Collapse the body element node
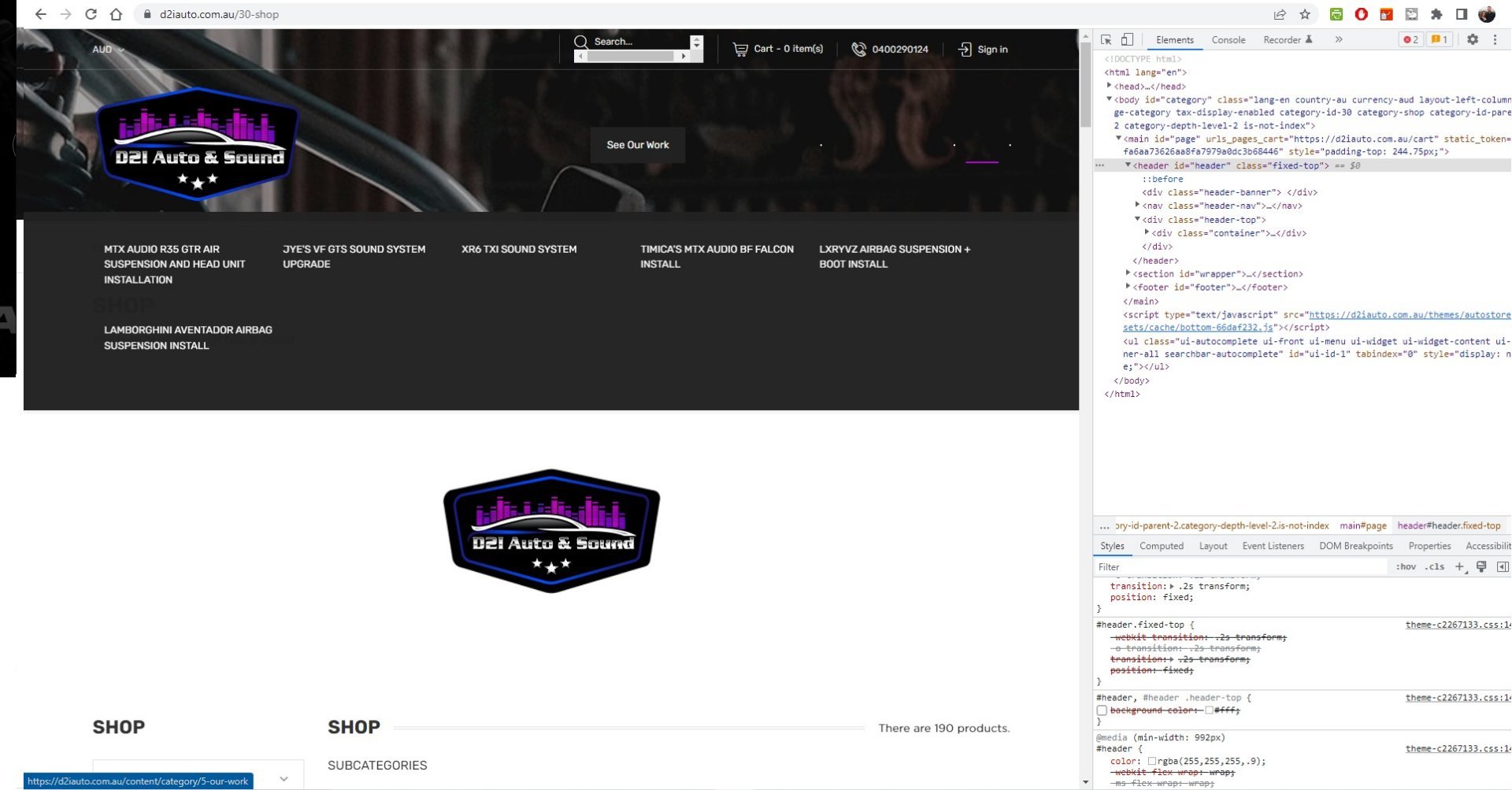1512x790 pixels. tap(1109, 99)
